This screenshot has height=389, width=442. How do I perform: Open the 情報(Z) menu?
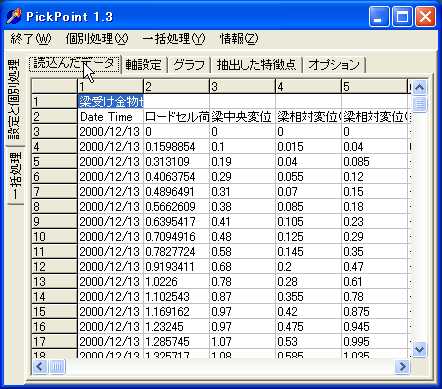click(x=239, y=39)
